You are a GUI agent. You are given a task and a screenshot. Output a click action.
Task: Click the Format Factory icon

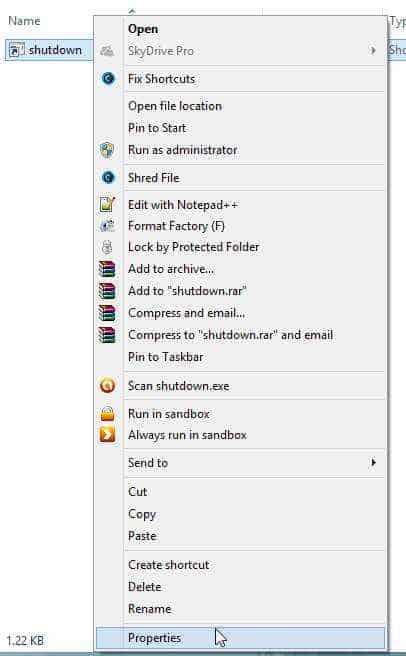pos(108,226)
